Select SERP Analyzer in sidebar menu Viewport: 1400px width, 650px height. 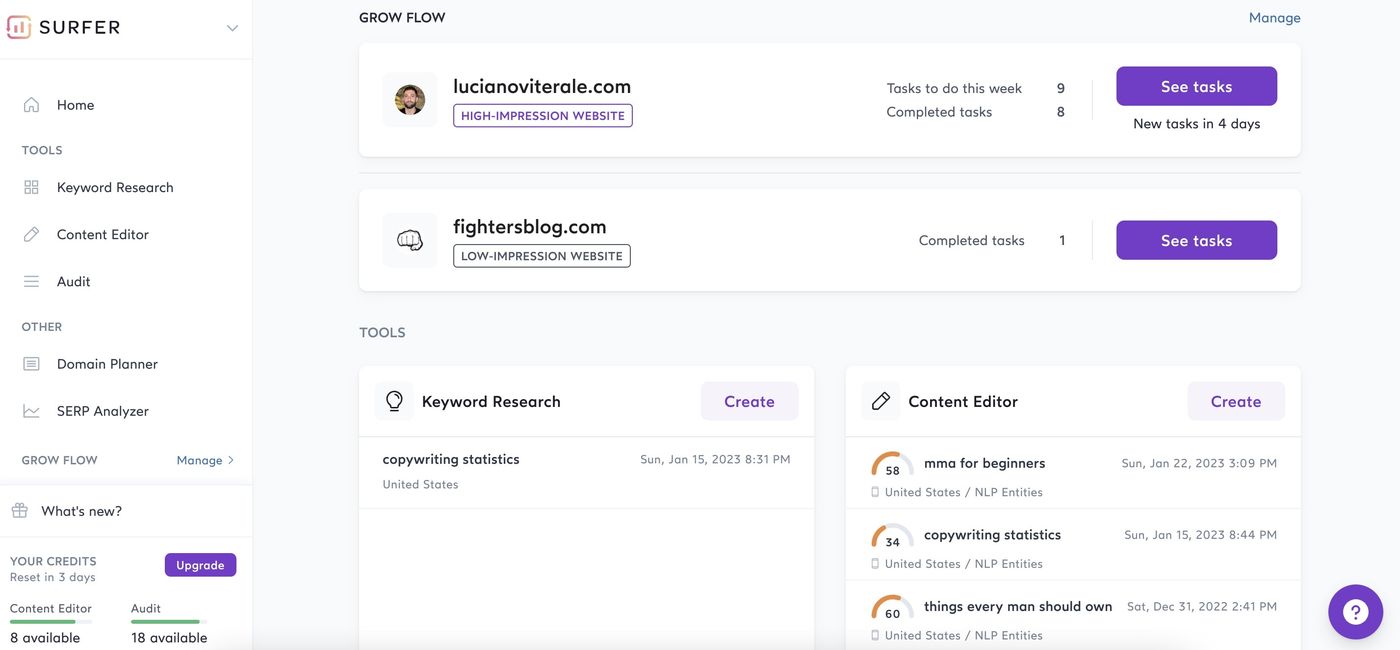(103, 411)
